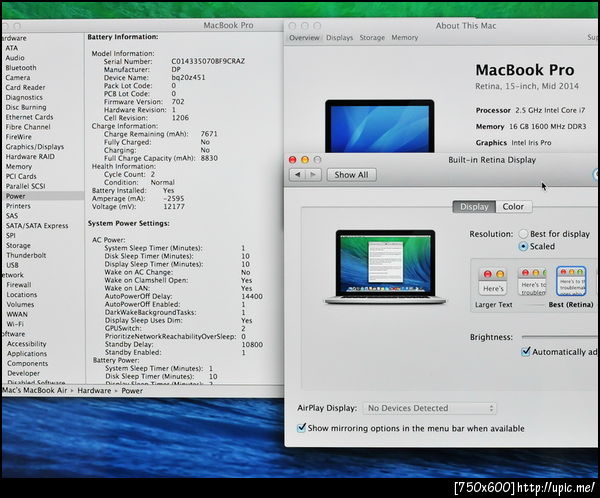Select Volumes under Network
The height and width of the screenshot is (498, 600).
click(20, 305)
